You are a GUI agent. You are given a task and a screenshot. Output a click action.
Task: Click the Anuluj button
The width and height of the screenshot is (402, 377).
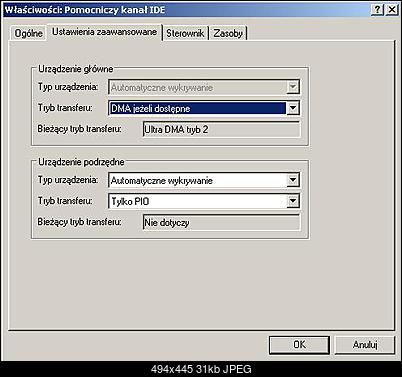click(x=365, y=344)
